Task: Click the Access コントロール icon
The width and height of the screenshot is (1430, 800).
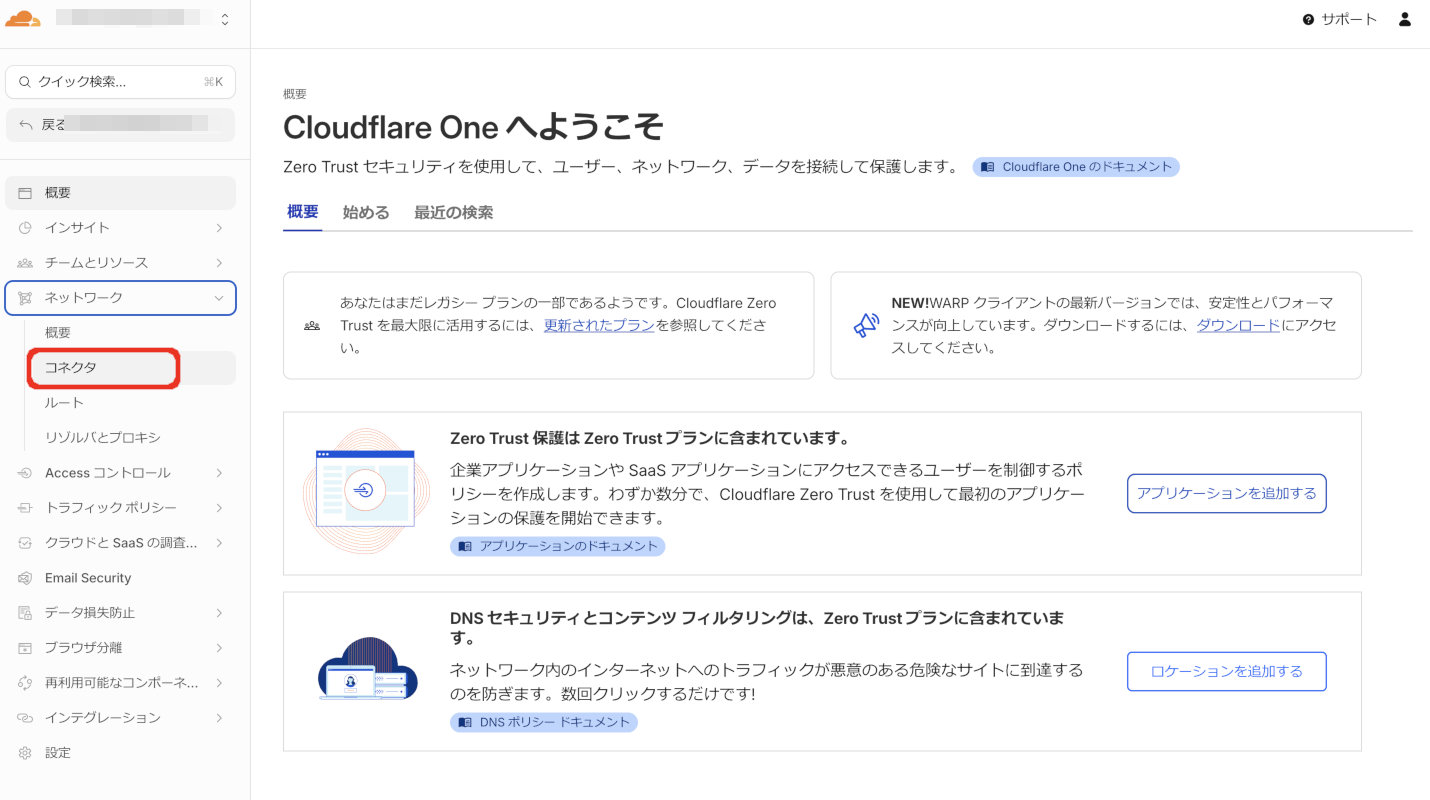Action: (x=25, y=473)
